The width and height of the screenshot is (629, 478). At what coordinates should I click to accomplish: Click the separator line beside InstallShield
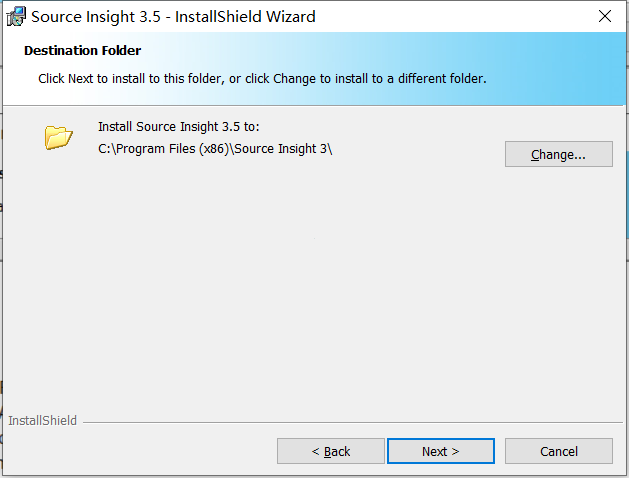tap(353, 422)
